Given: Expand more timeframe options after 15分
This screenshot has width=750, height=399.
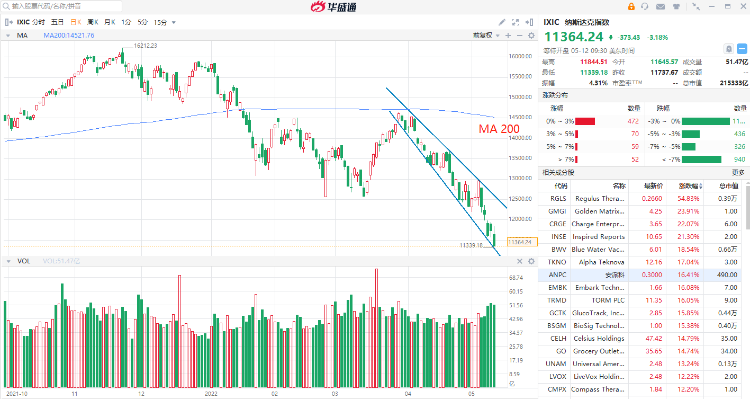Looking at the screenshot, I should (x=174, y=22).
